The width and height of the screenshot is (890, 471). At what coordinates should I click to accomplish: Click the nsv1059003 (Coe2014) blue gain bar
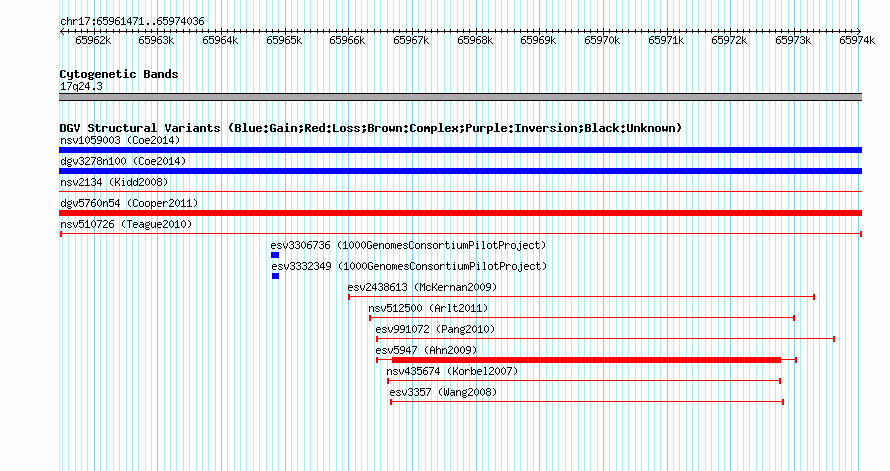click(460, 150)
